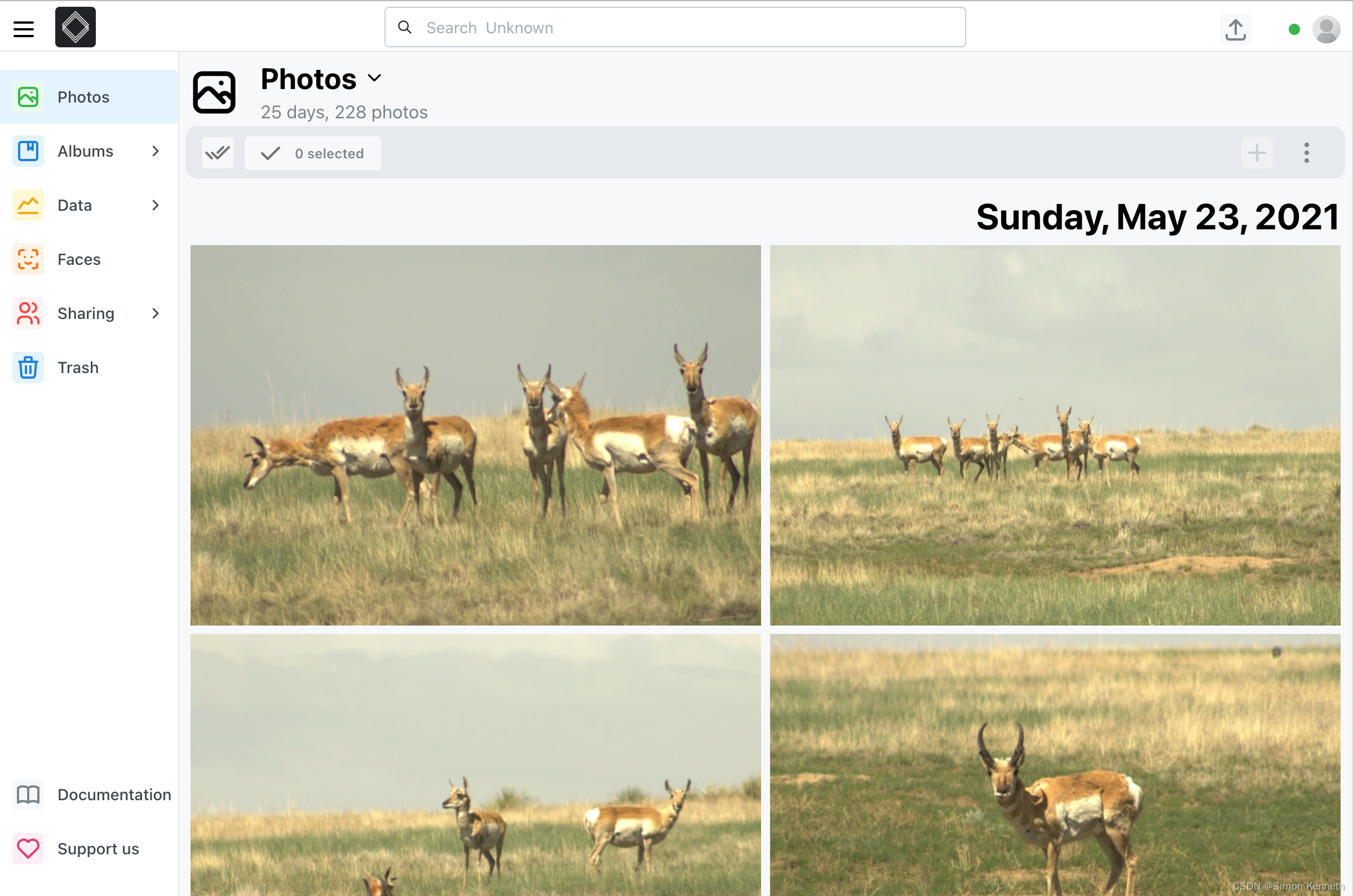Click the green server status indicator

coord(1294,29)
